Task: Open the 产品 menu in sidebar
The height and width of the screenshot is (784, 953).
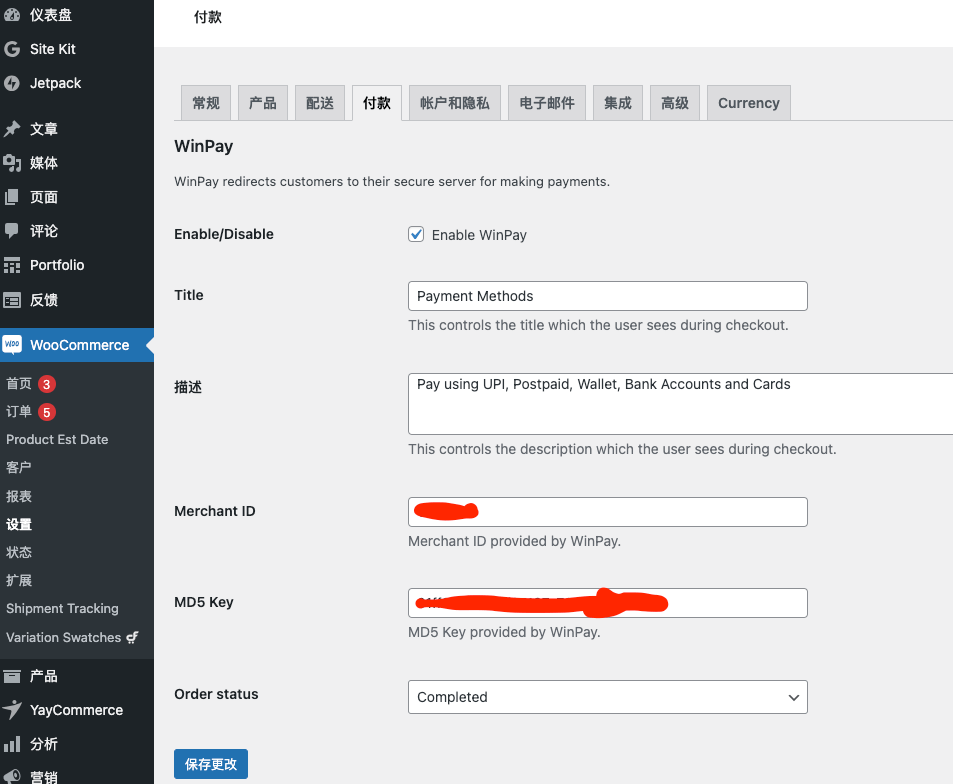Action: click(77, 676)
